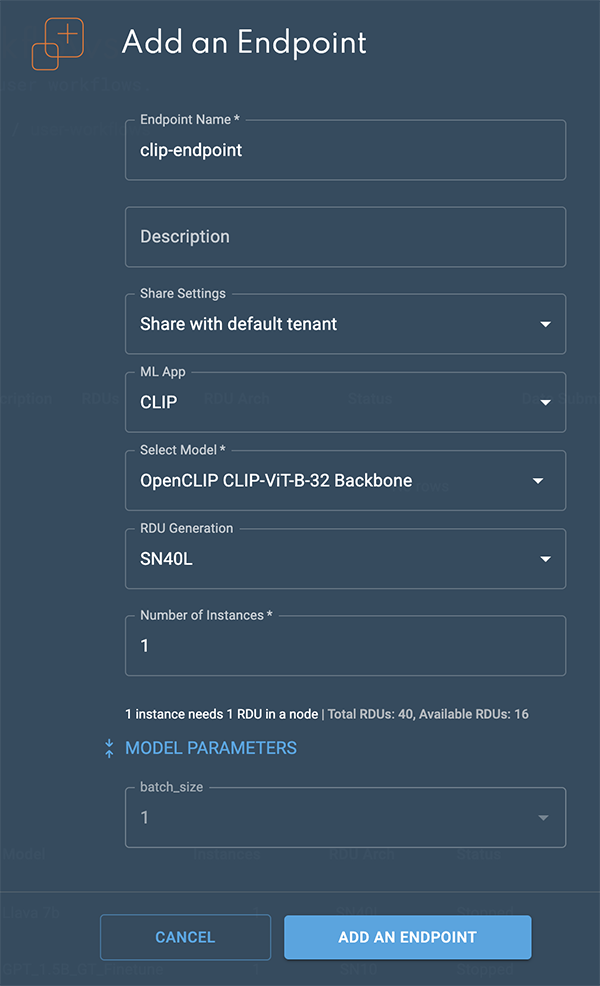The height and width of the screenshot is (986, 600).
Task: Click the chevron on the Share Settings field
Action: click(x=547, y=324)
